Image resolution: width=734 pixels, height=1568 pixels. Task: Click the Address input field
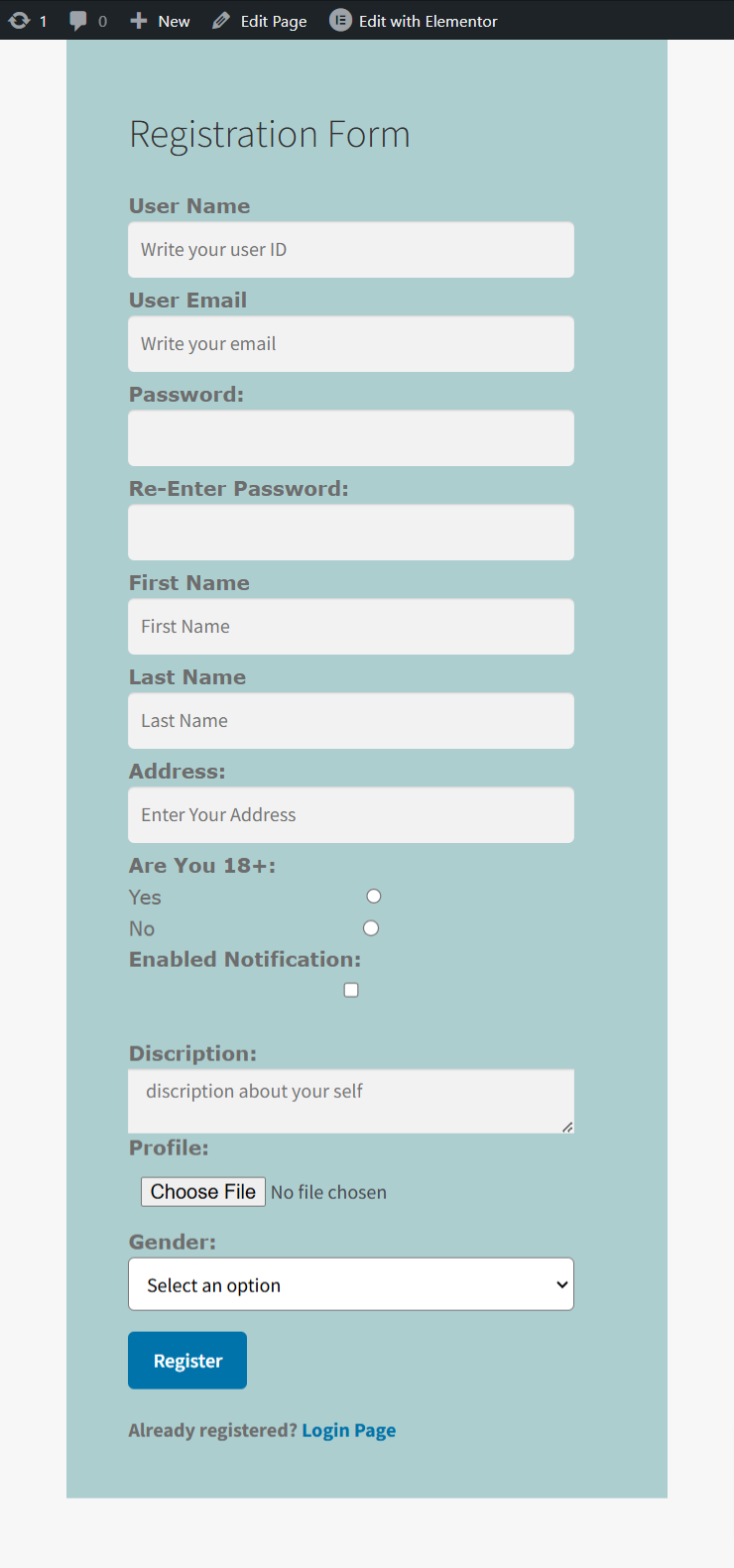coord(351,815)
